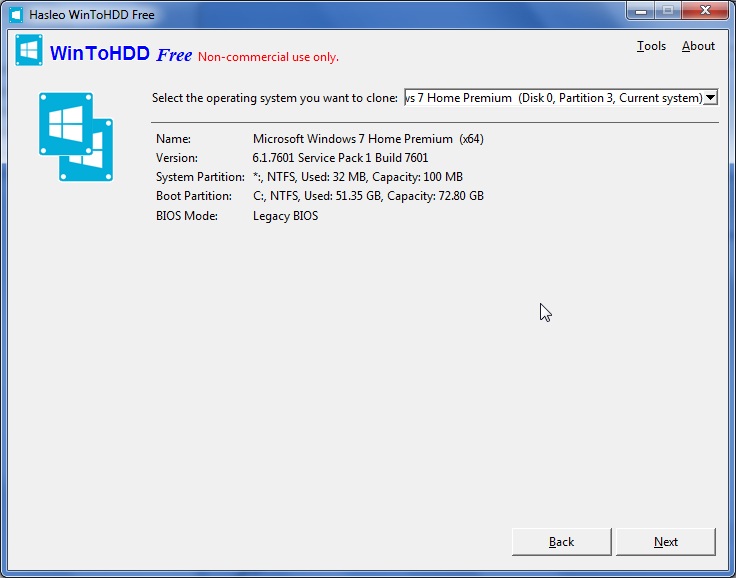Close the WinToHDD window
736x578 pixels.
[705, 11]
